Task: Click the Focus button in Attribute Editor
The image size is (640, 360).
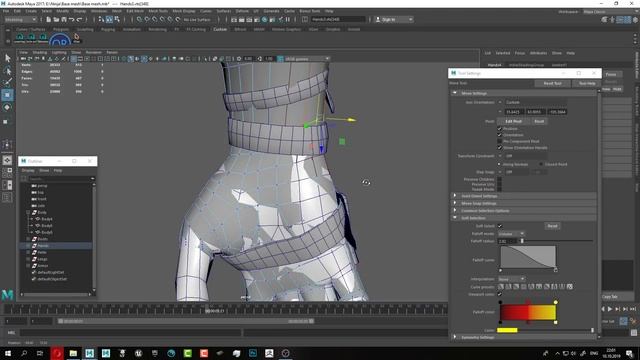Action: point(611,74)
